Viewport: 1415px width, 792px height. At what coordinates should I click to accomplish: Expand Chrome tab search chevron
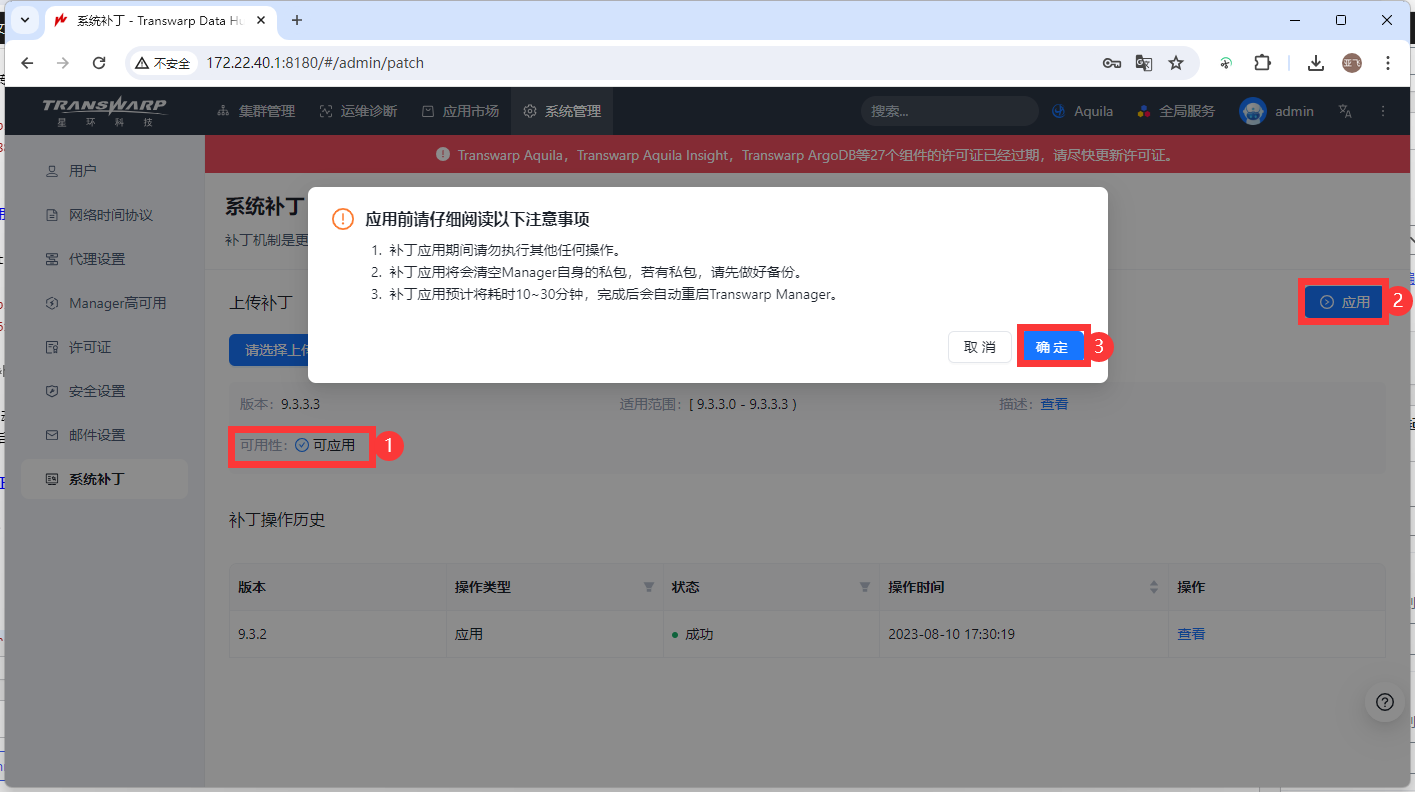pos(24,20)
